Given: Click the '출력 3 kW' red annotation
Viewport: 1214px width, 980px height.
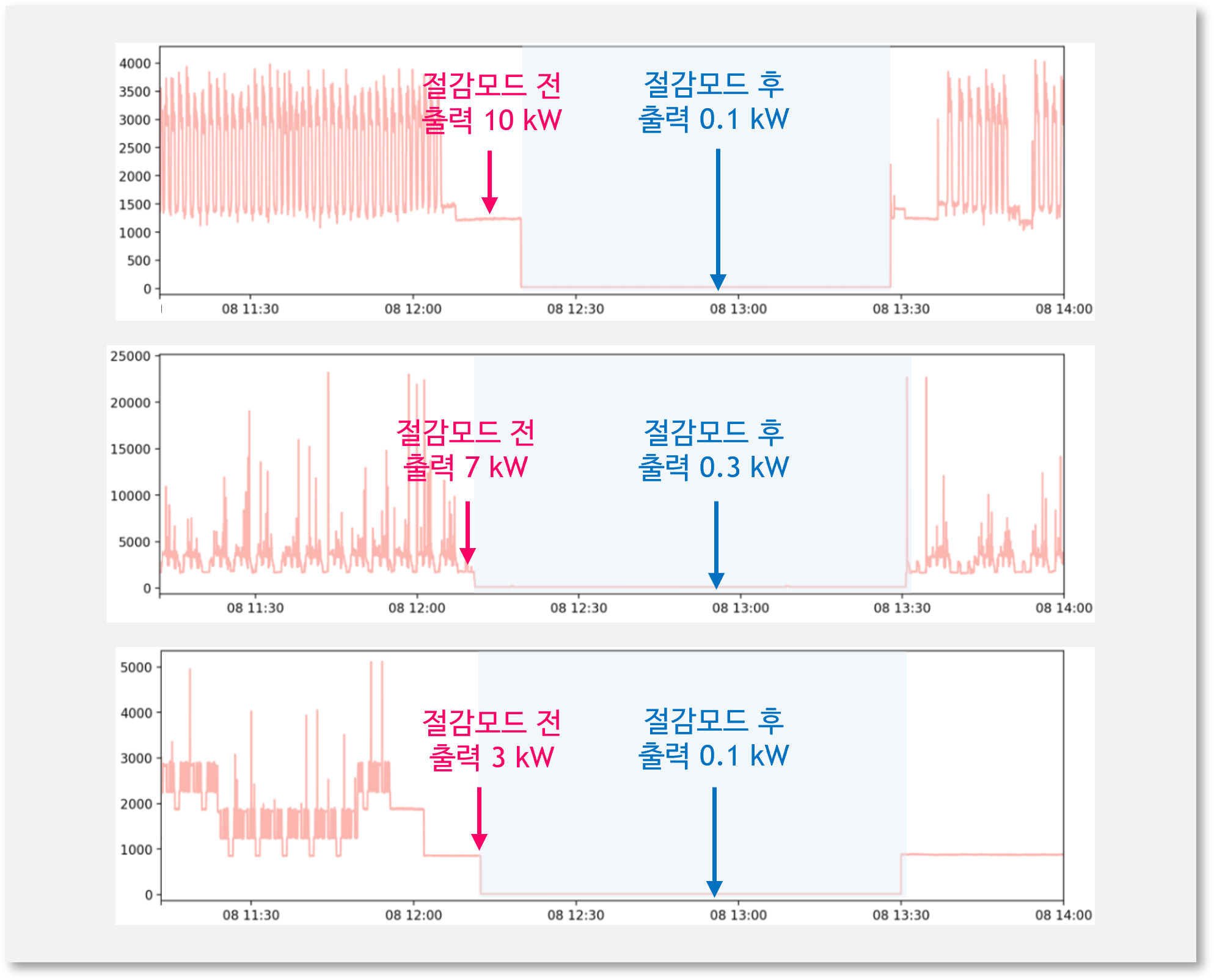Looking at the screenshot, I should point(492,758).
